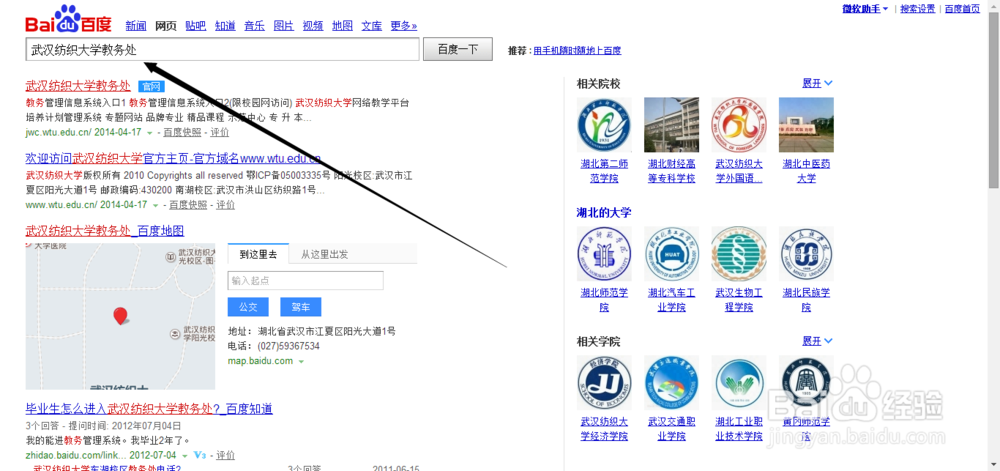This screenshot has height=471, width=1000.
Task: Click 用手机随时随地上百度 link
Action: [x=577, y=50]
